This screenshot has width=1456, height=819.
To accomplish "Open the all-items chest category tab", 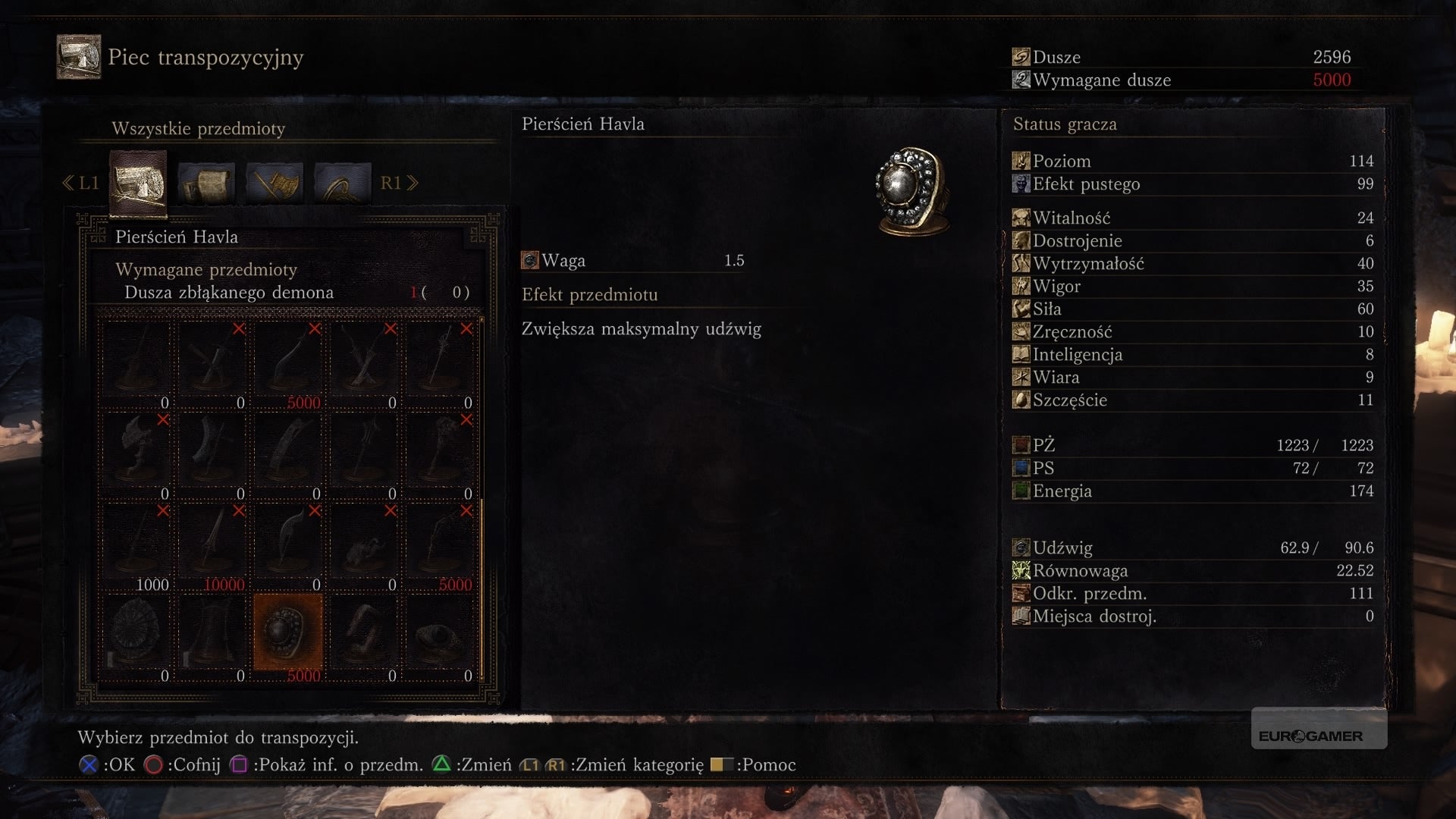I will pyautogui.click(x=138, y=183).
